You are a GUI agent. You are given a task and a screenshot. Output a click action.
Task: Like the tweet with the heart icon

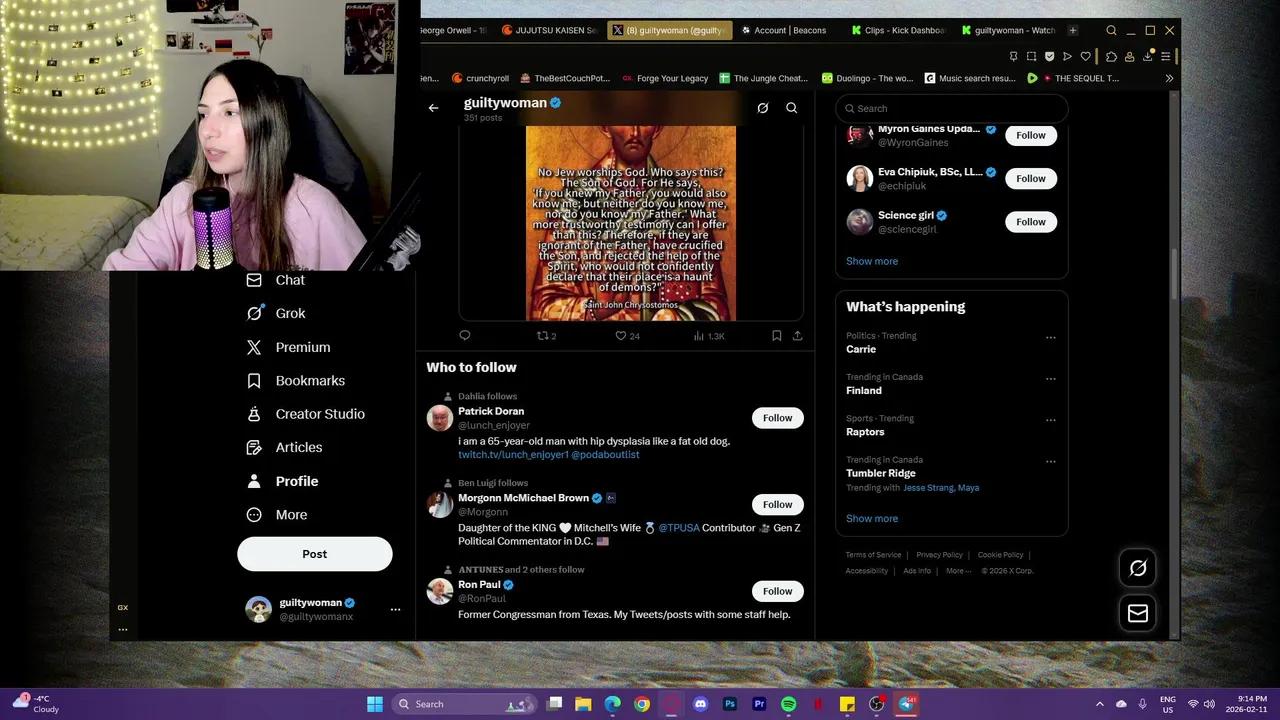click(621, 335)
